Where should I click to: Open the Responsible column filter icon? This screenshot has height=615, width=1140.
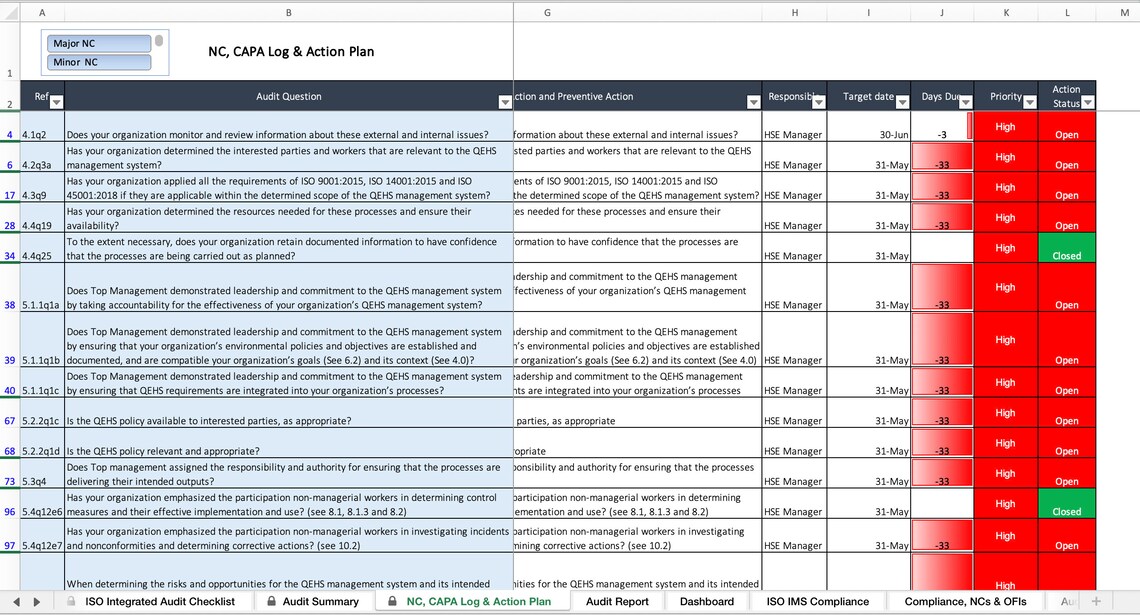click(x=820, y=100)
